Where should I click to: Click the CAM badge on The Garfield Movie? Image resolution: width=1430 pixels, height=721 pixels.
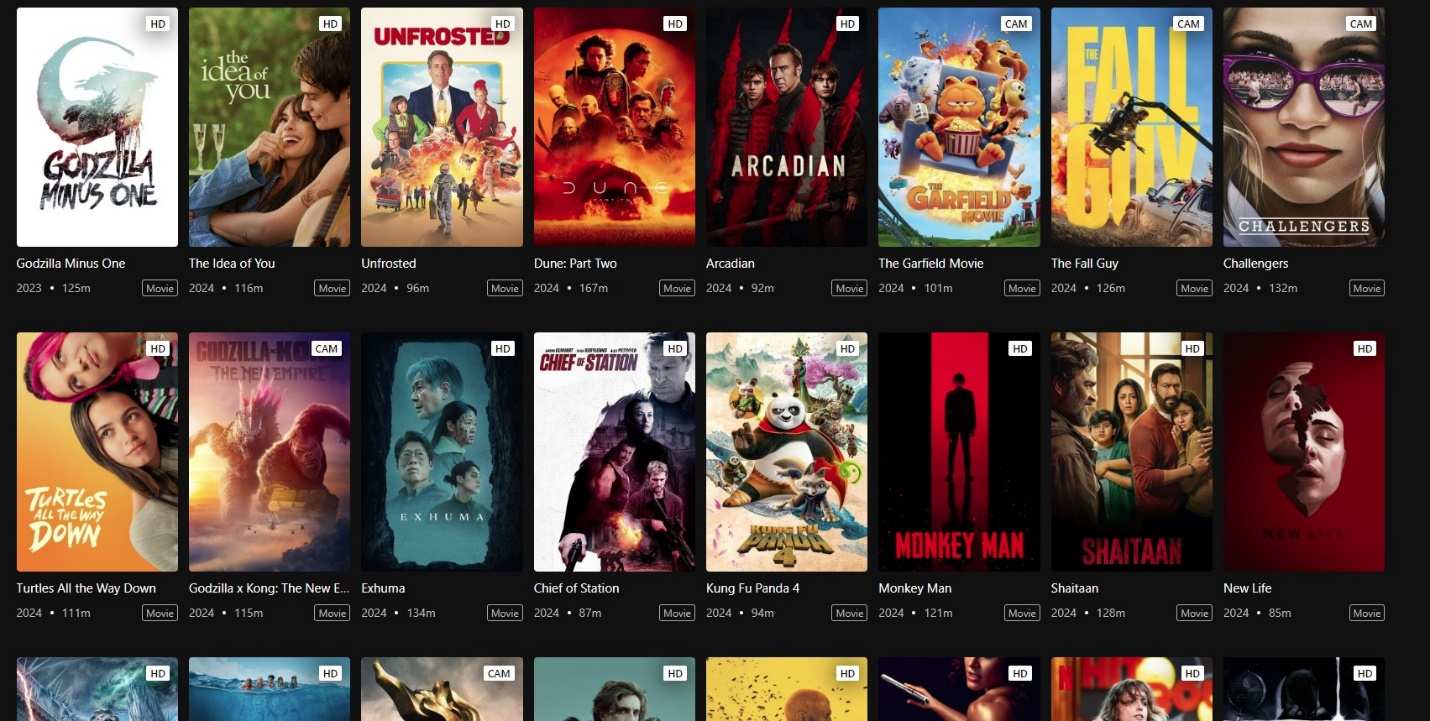coord(1016,24)
